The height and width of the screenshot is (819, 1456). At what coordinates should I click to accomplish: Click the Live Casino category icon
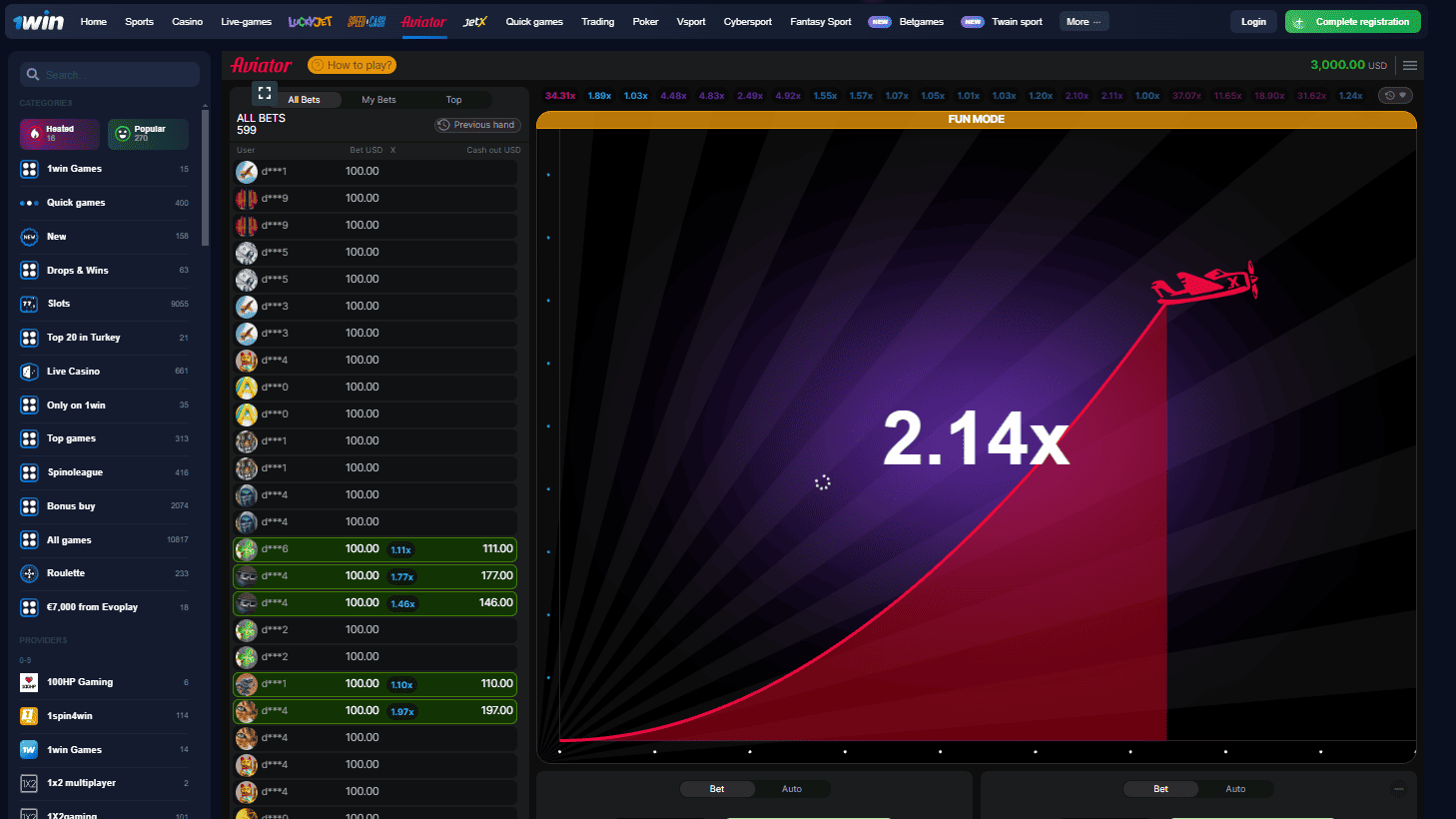29,372
